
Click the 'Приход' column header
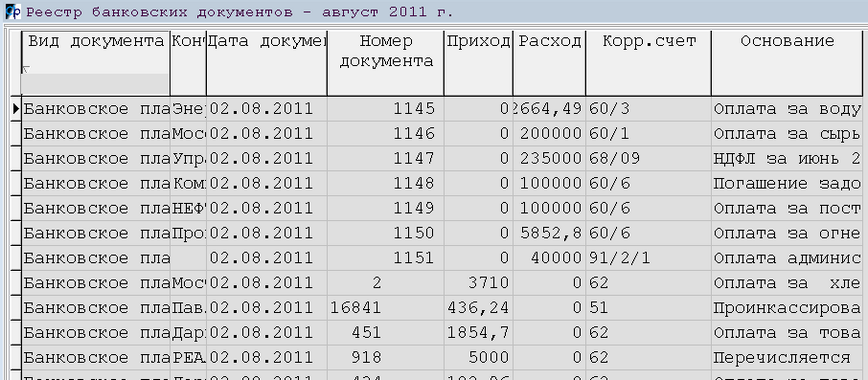pos(478,63)
